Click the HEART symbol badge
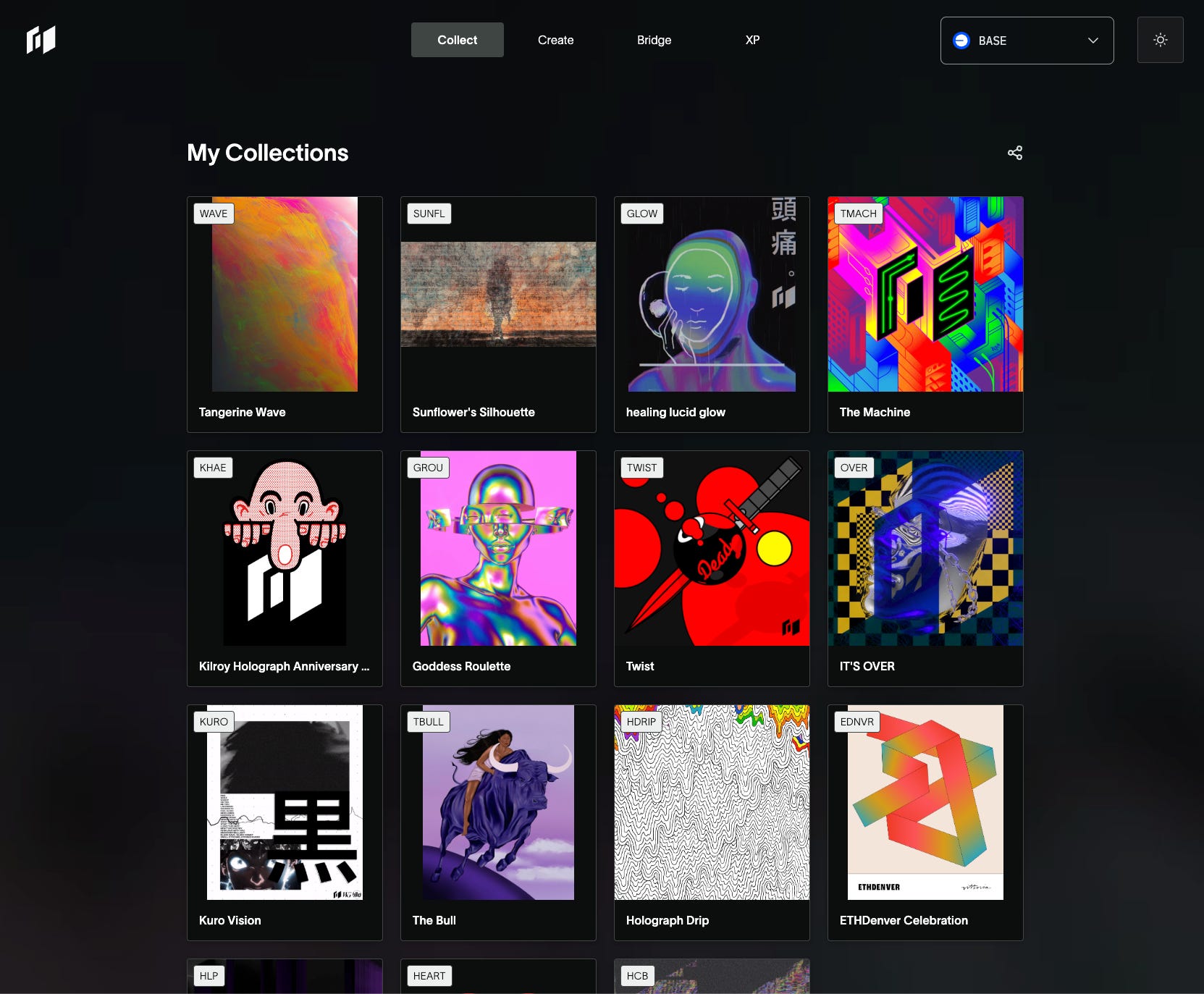This screenshot has width=1204, height=994. tap(429, 976)
